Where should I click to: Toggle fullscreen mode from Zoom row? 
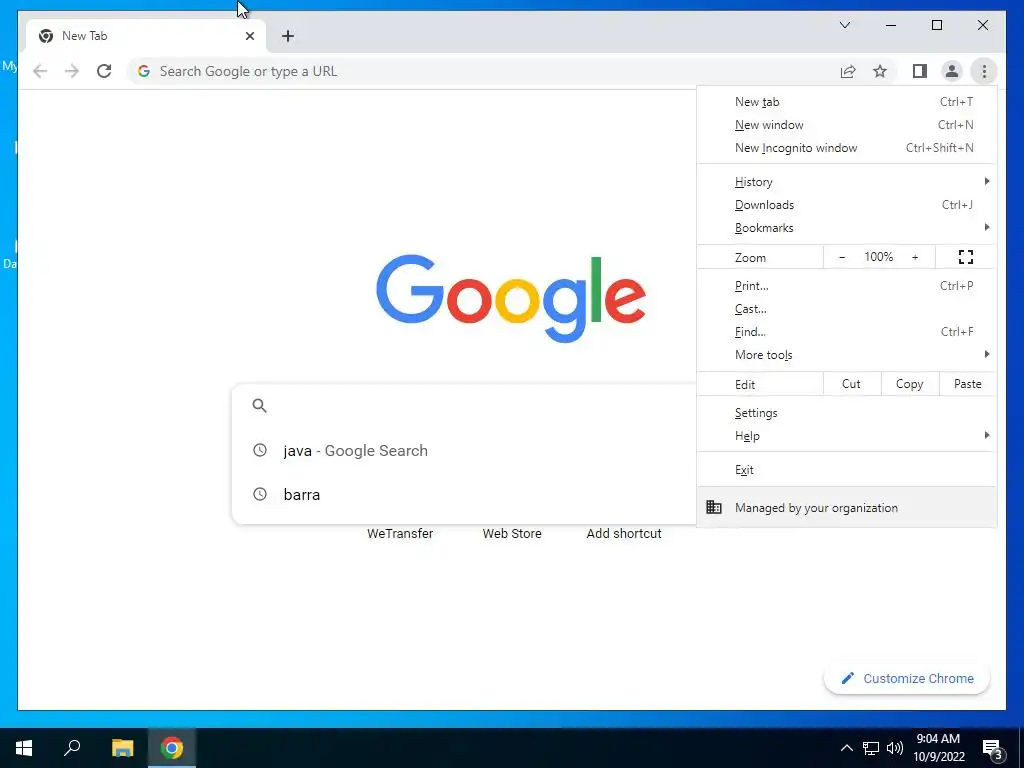(966, 257)
